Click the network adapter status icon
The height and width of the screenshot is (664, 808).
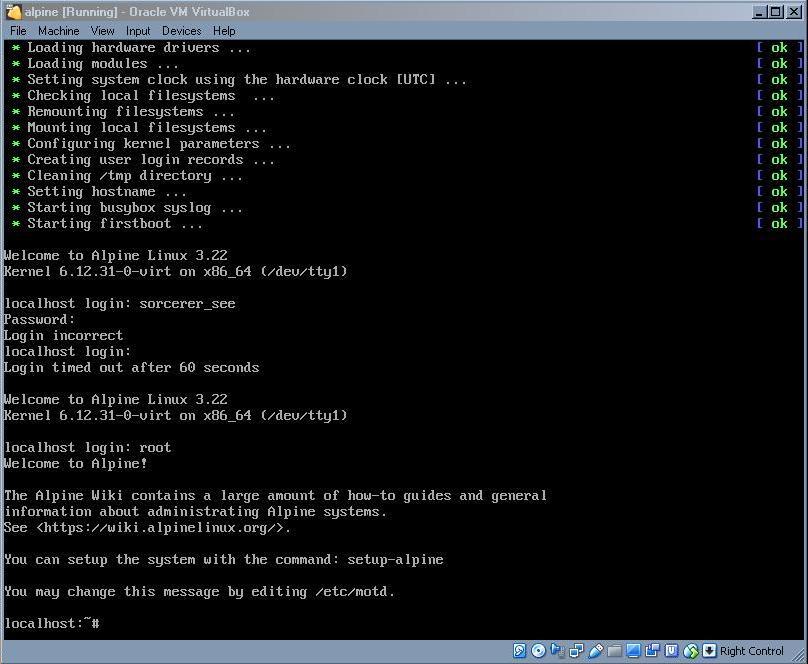(x=576, y=651)
